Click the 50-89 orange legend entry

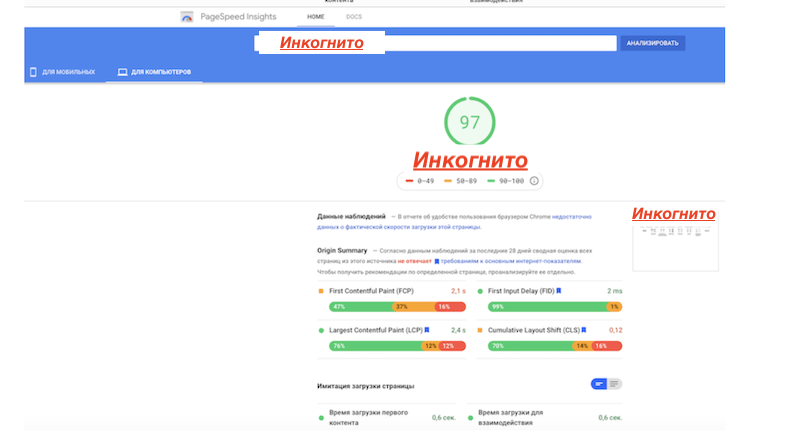click(460, 181)
